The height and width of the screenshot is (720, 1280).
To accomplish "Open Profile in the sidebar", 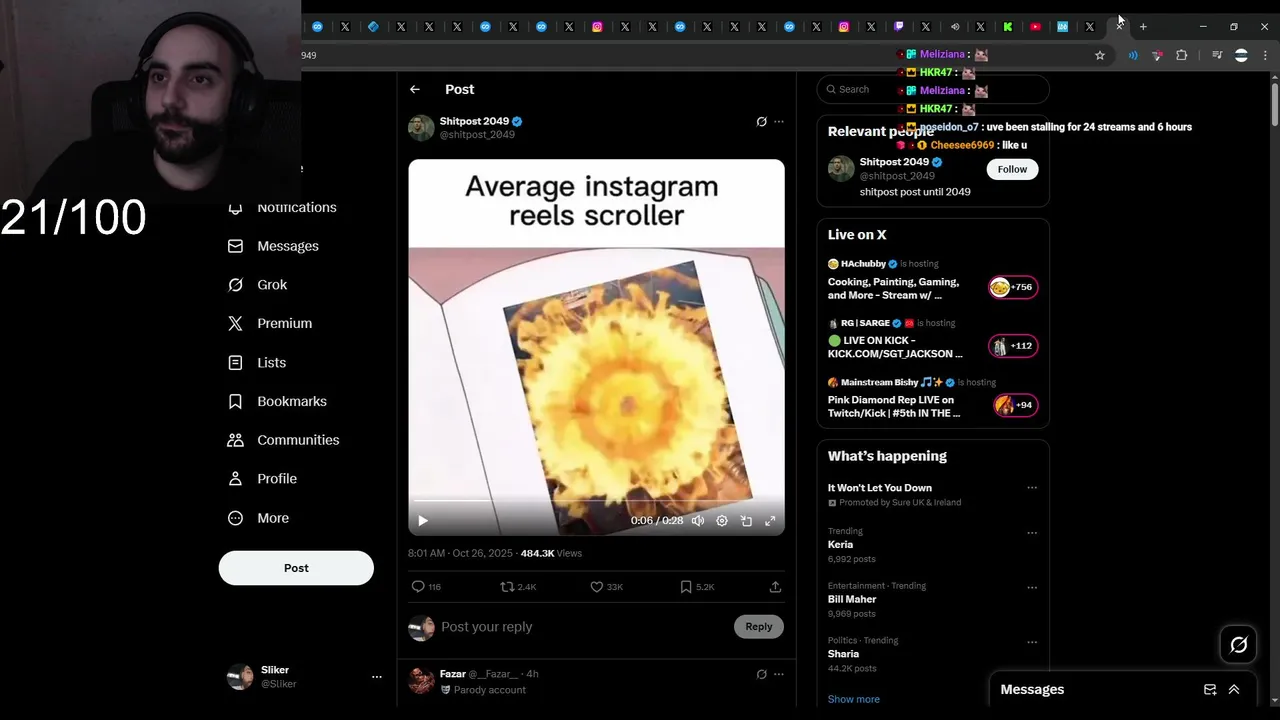I will click(263, 479).
